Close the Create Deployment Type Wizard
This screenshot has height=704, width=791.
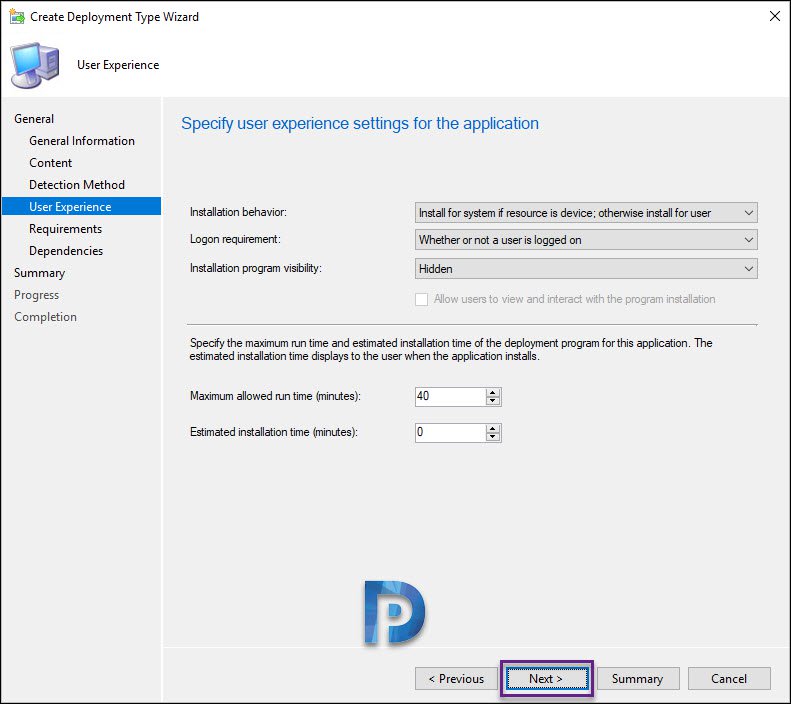pyautogui.click(x=774, y=16)
